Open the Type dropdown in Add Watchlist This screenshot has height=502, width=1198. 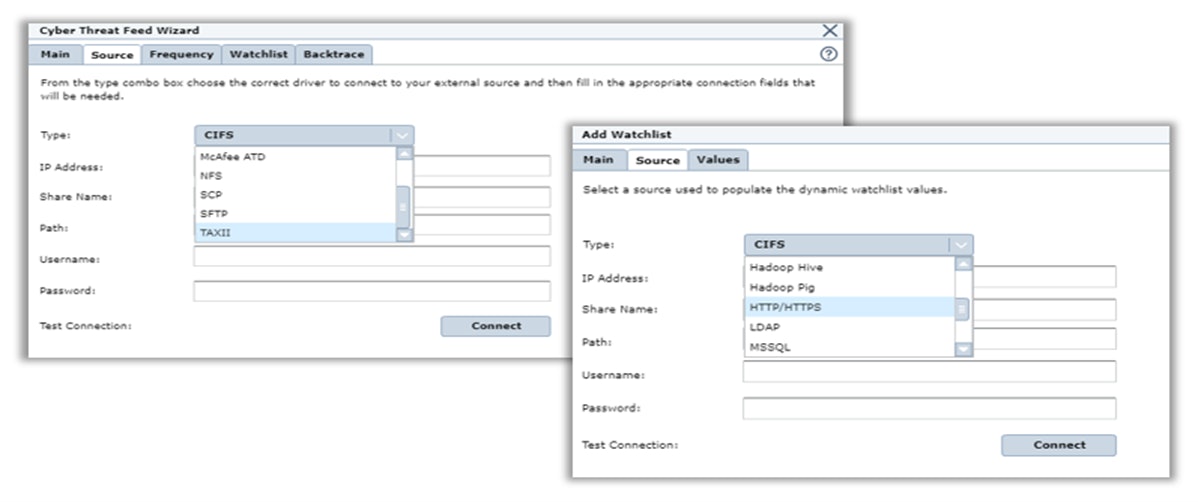tap(960, 245)
